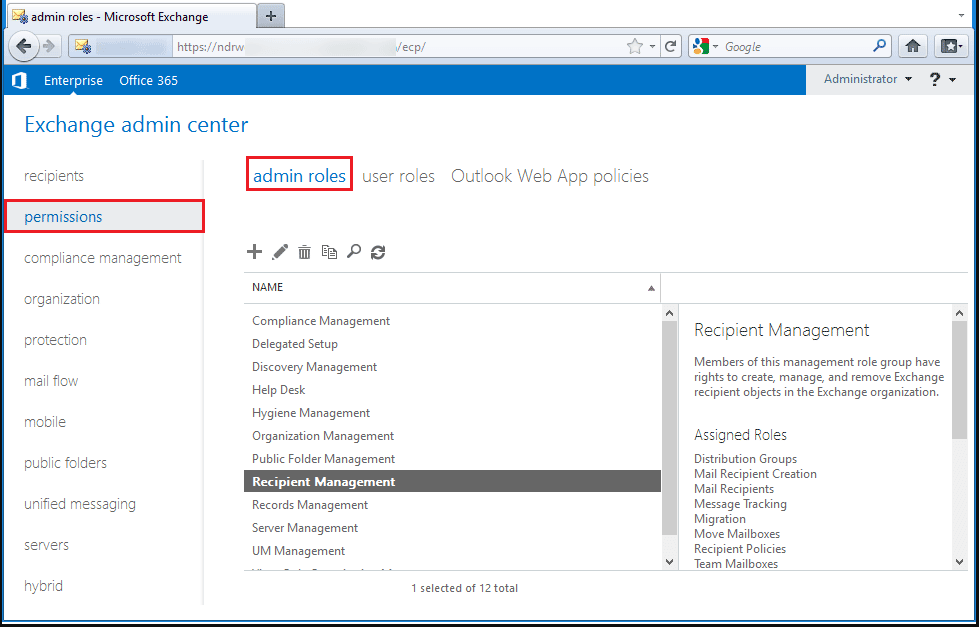
Task: Refresh the admin roles list
Action: (x=378, y=253)
